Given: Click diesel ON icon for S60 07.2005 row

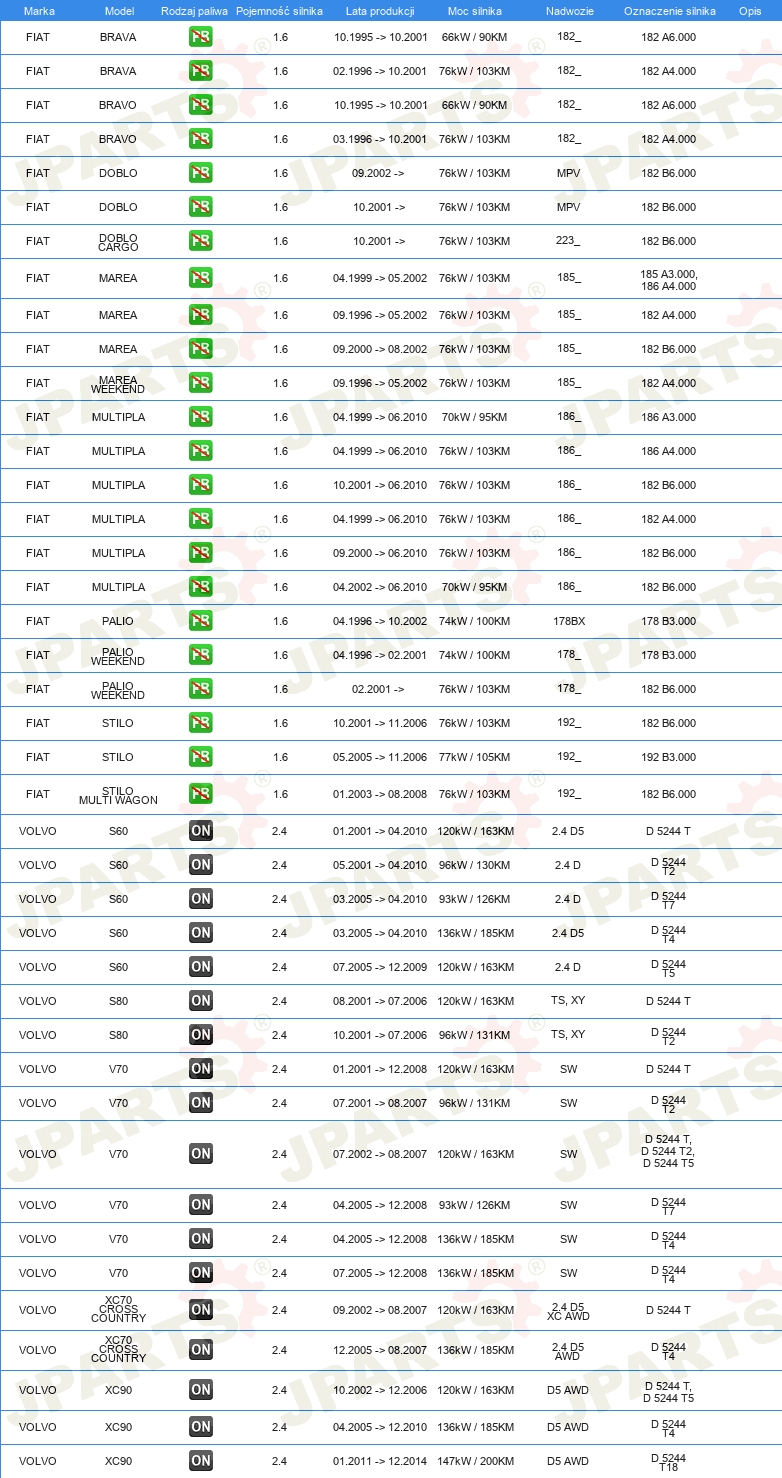Looking at the screenshot, I should tap(200, 967).
